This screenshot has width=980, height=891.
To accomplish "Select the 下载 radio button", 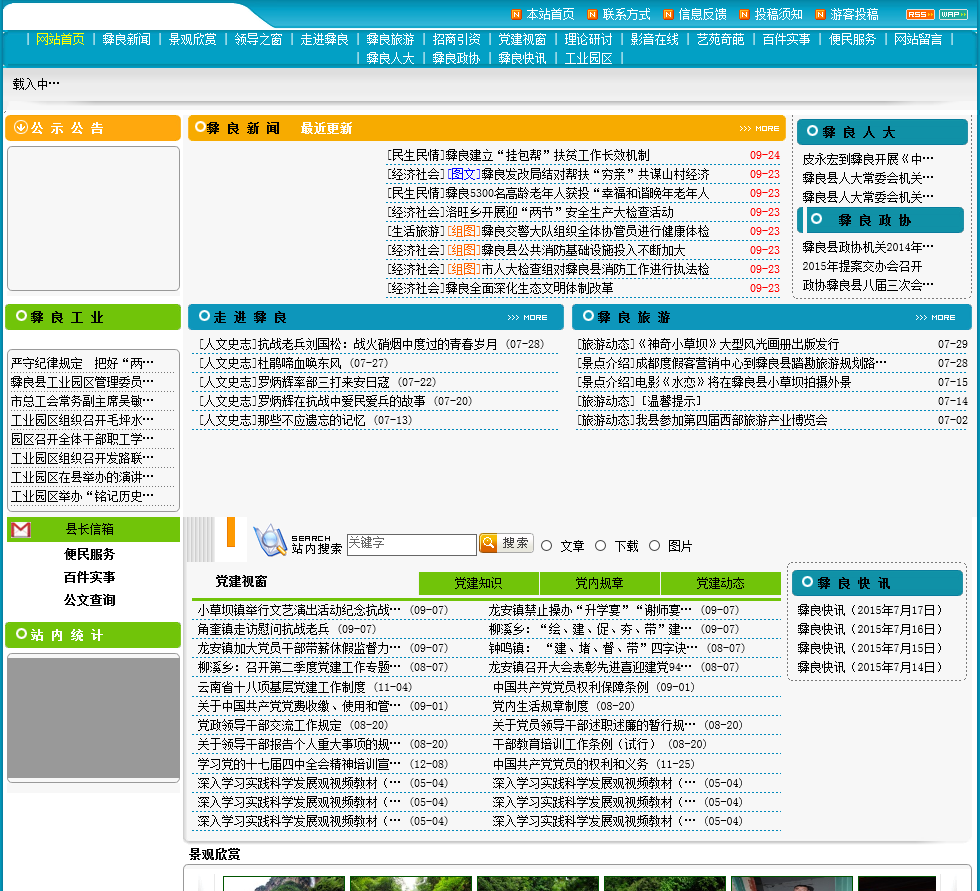I will 601,546.
